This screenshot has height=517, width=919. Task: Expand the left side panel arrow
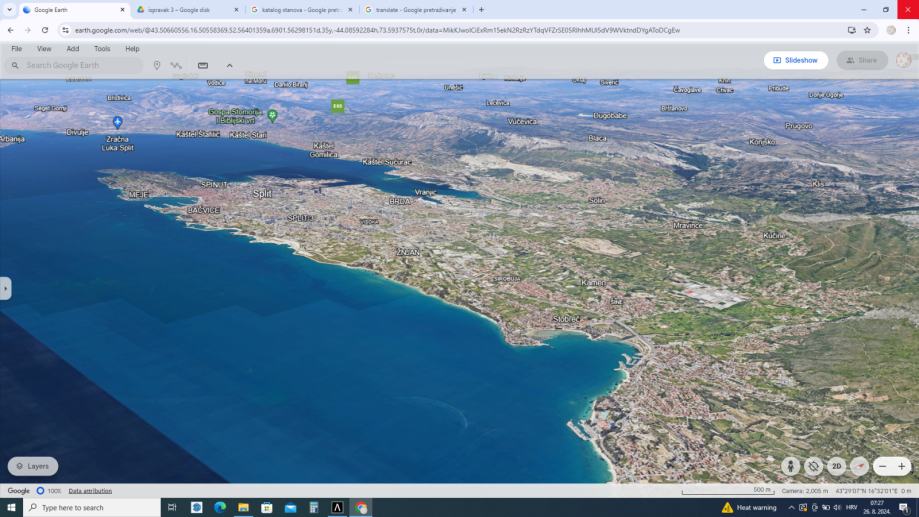[6, 288]
